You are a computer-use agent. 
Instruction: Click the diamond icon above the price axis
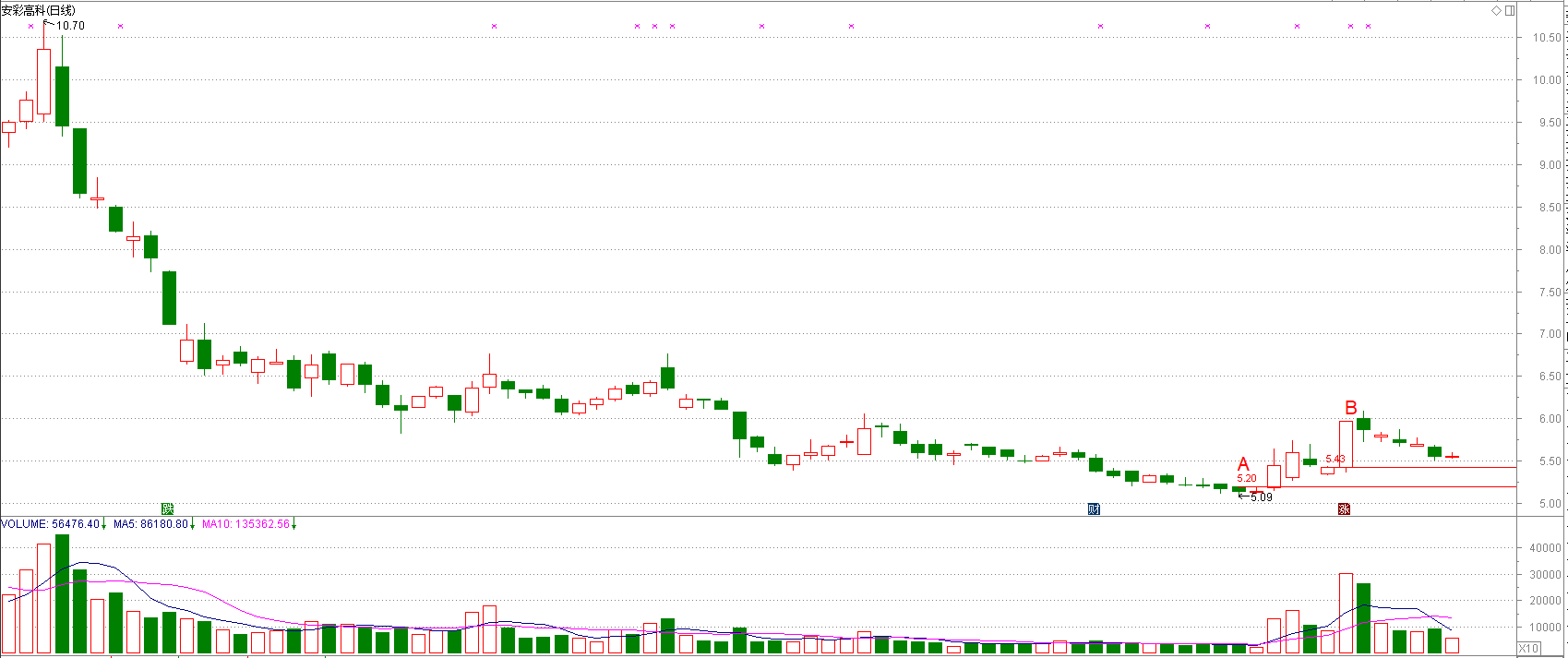(1497, 10)
